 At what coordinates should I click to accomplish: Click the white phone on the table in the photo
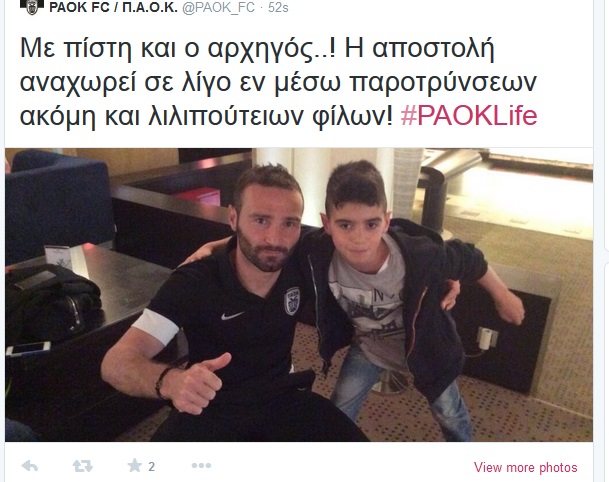(x=28, y=348)
